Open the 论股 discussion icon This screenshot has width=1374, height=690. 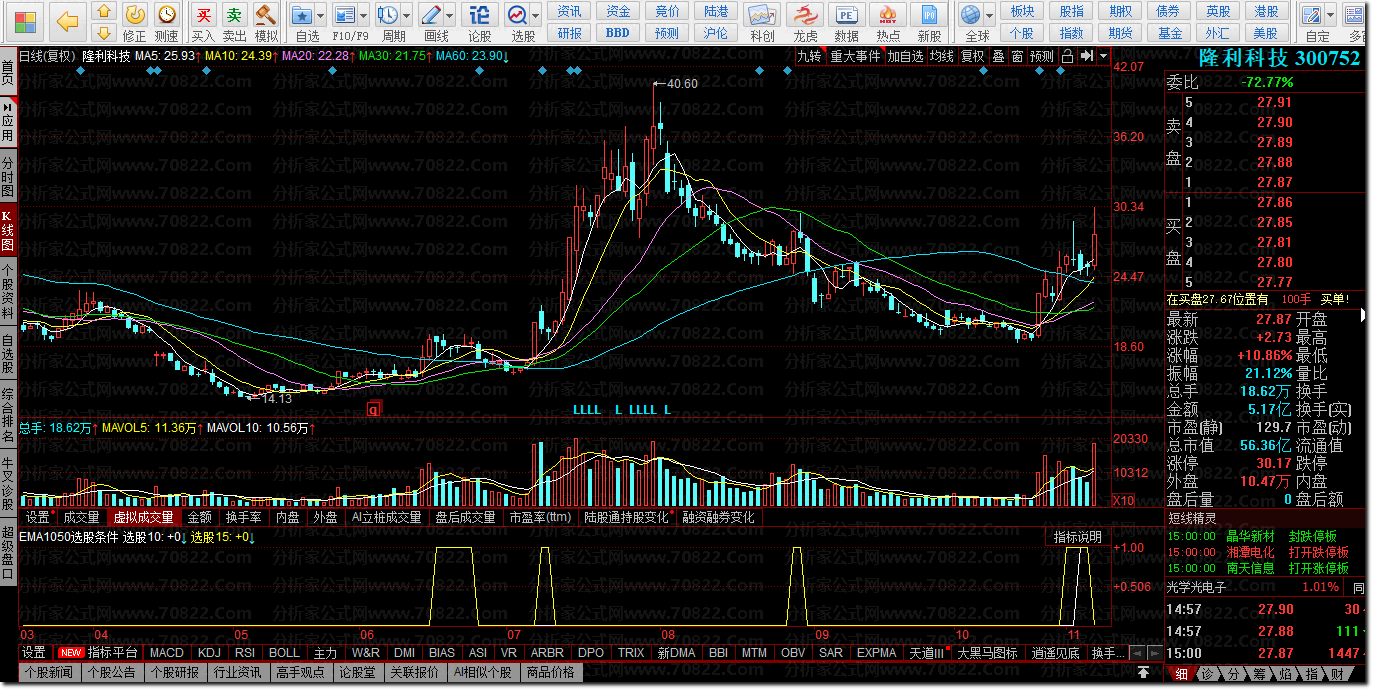point(480,15)
